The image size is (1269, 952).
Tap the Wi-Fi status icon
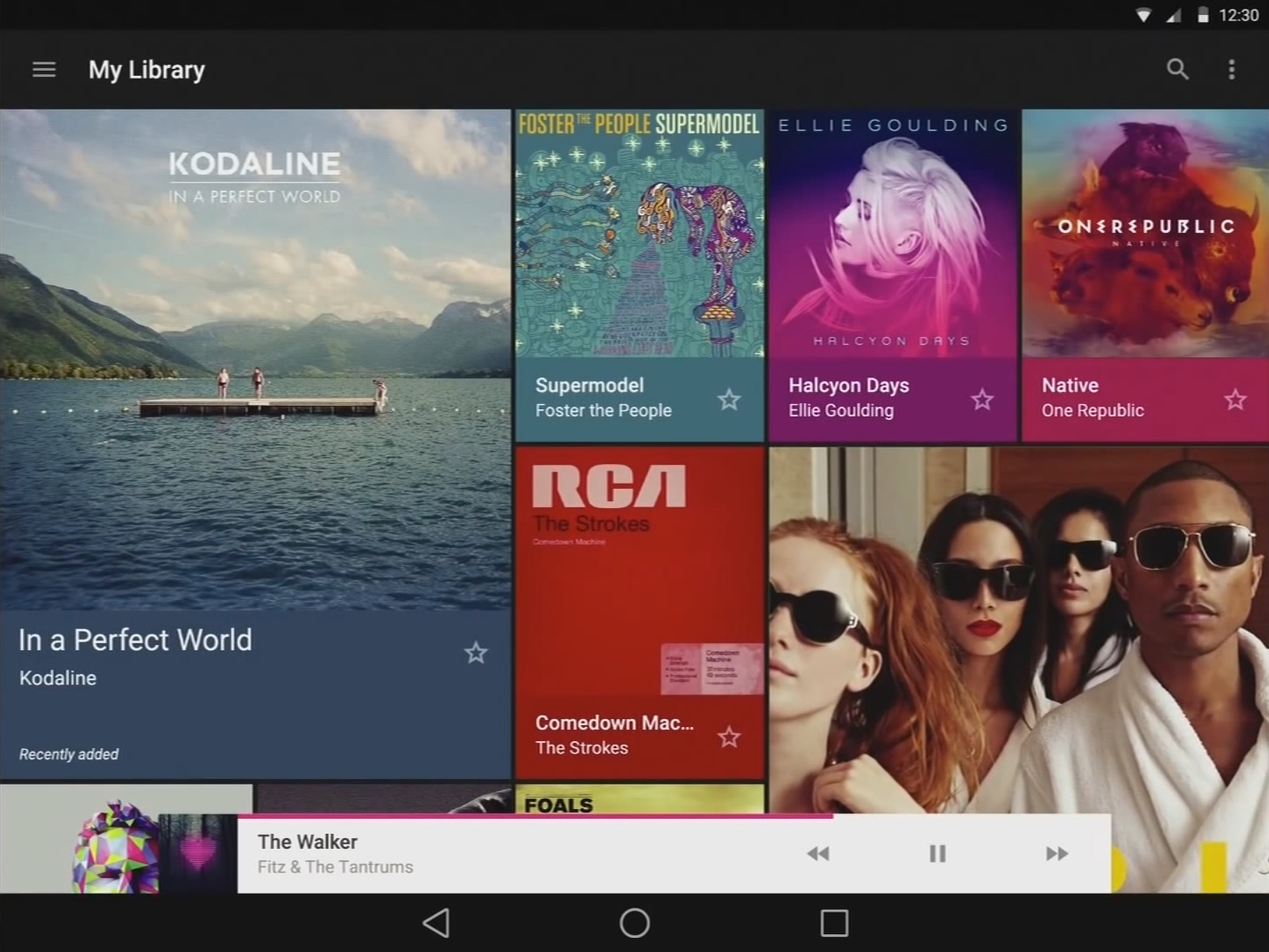pyautogui.click(x=1143, y=15)
